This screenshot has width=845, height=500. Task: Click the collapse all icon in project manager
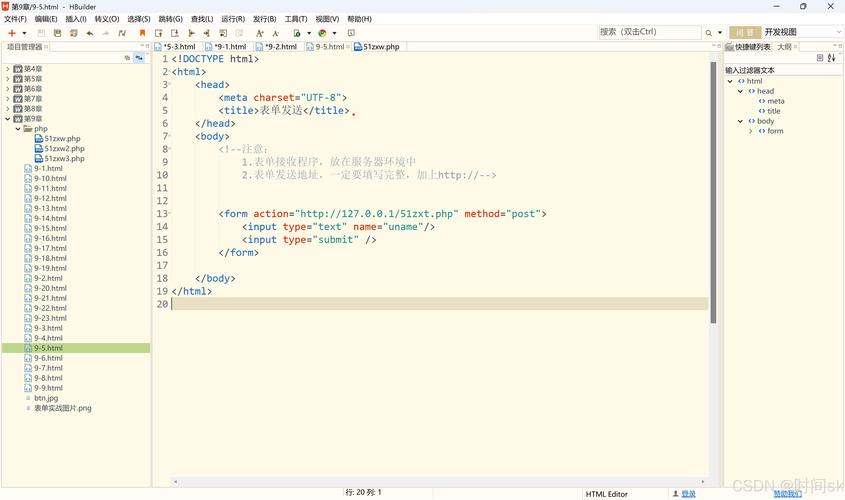(127, 58)
